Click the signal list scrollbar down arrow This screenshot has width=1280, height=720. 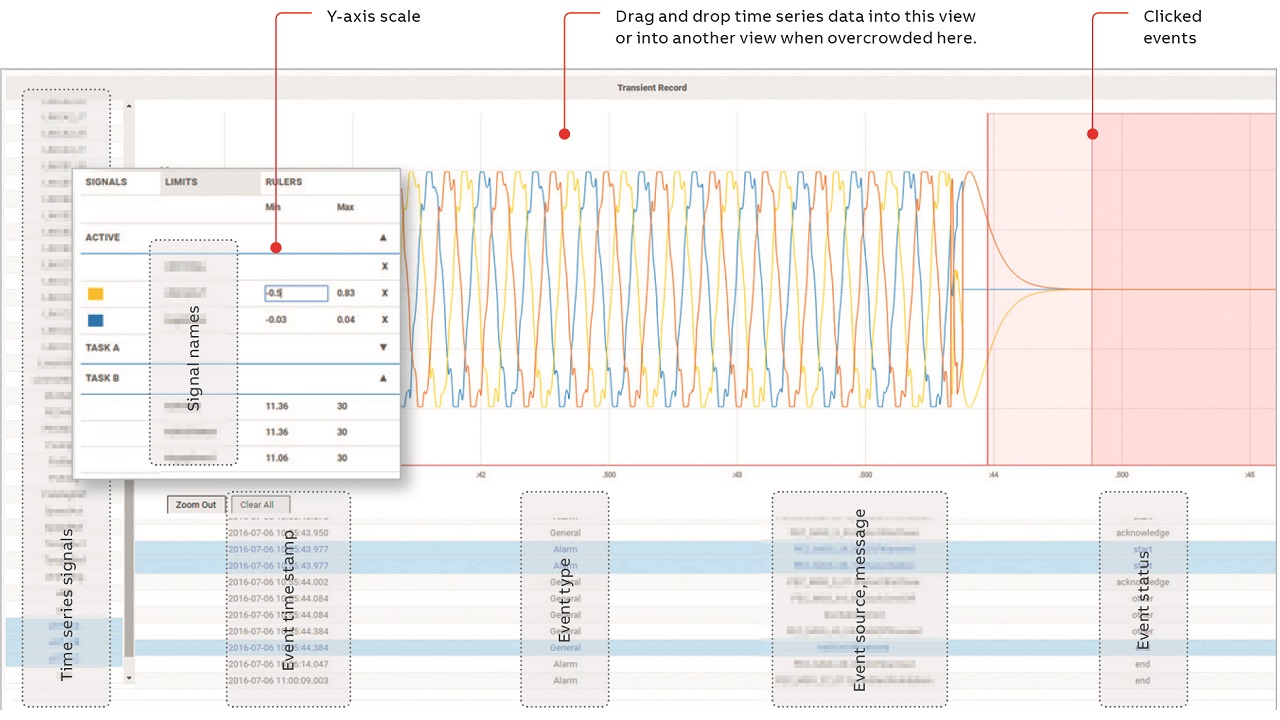127,679
